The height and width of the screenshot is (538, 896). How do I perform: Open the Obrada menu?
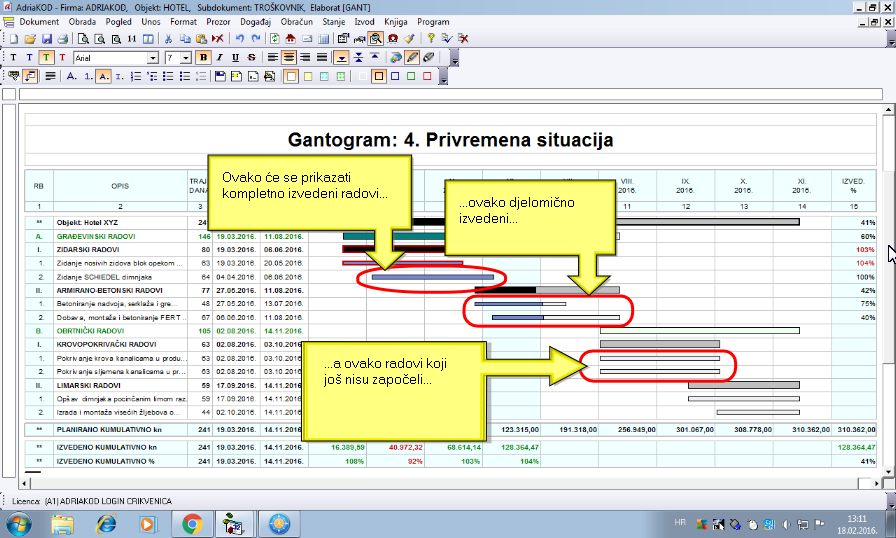point(82,22)
